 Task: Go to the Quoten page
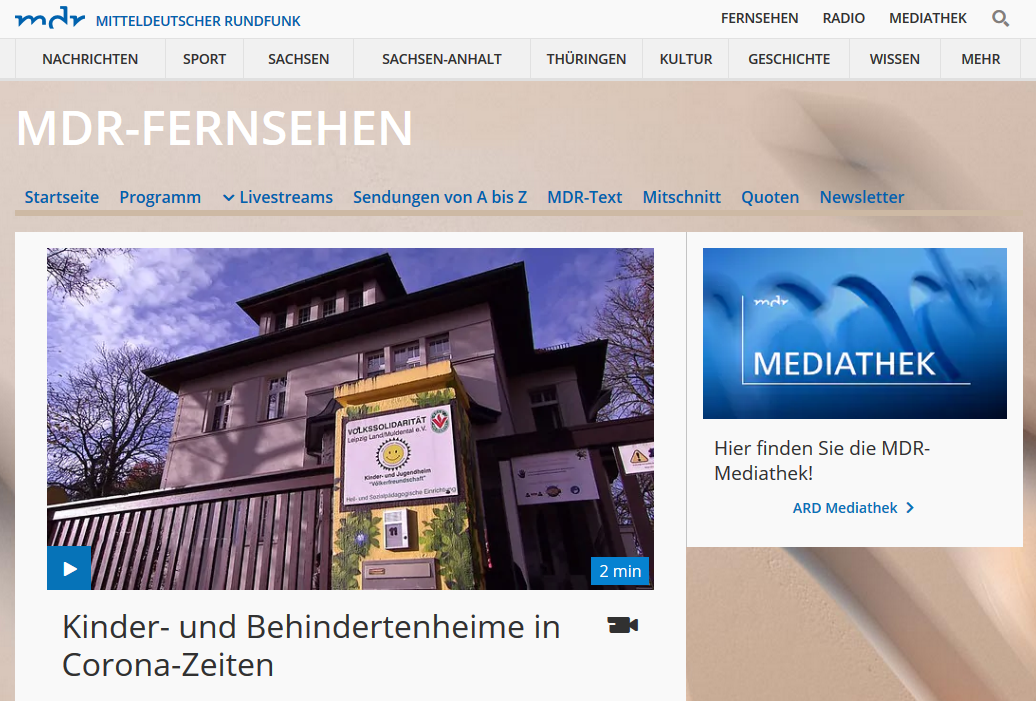coord(769,197)
